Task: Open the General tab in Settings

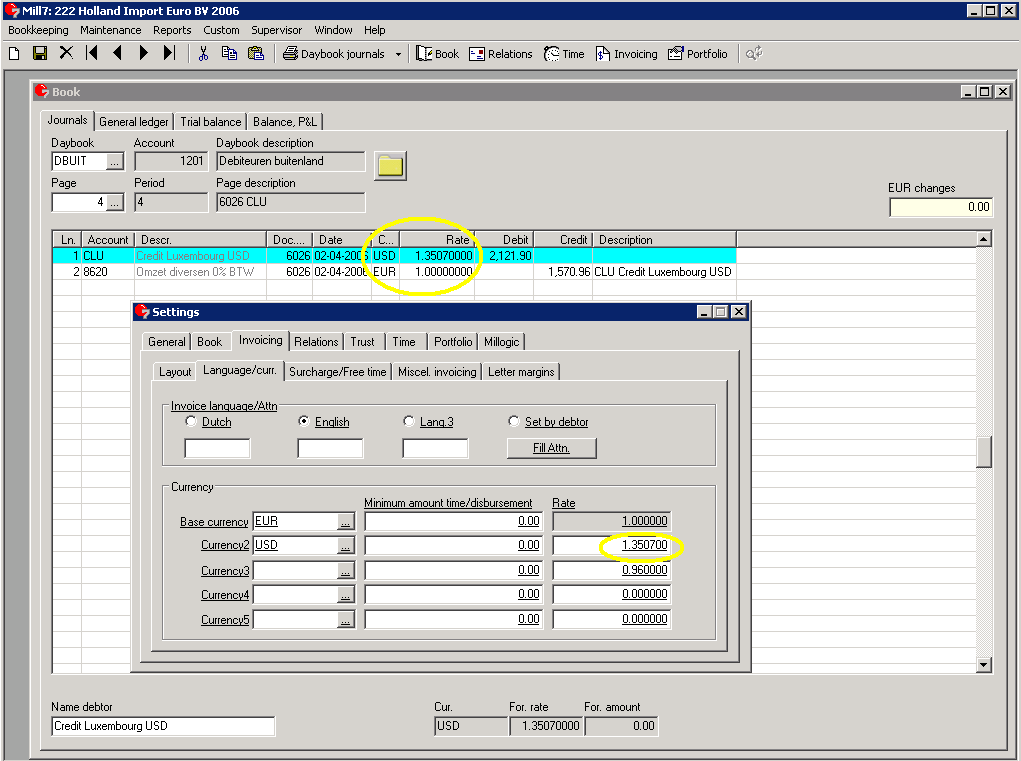Action: tap(167, 342)
